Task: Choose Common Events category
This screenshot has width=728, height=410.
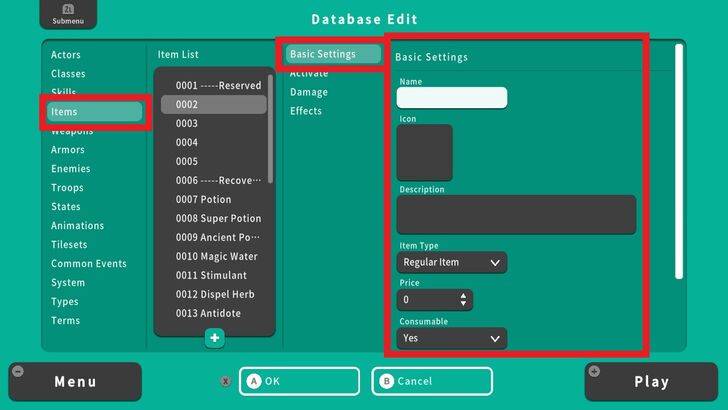Action: coord(89,264)
